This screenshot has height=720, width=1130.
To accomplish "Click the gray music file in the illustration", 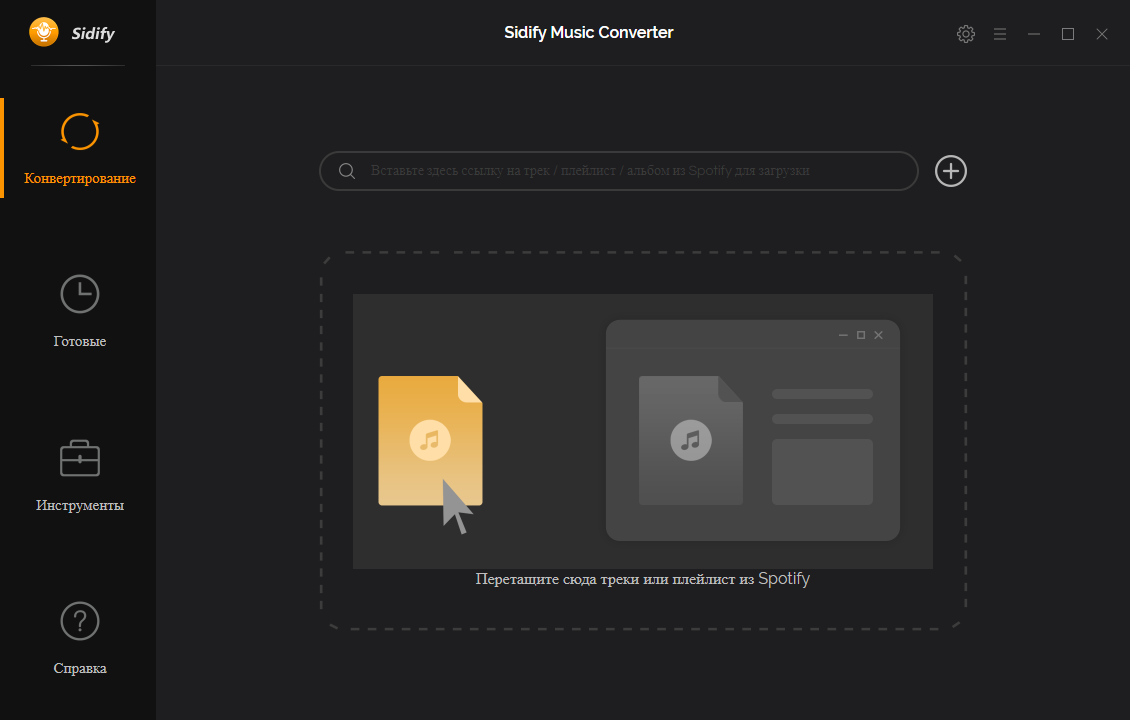I will 690,440.
